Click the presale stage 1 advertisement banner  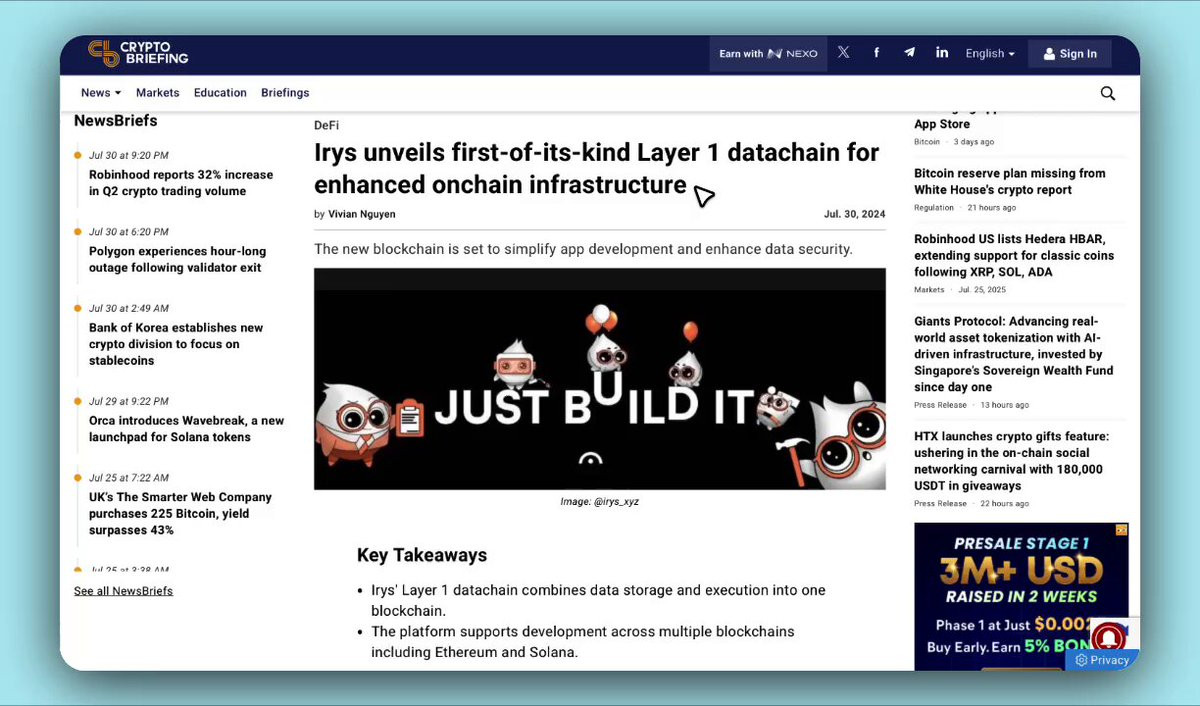1021,596
